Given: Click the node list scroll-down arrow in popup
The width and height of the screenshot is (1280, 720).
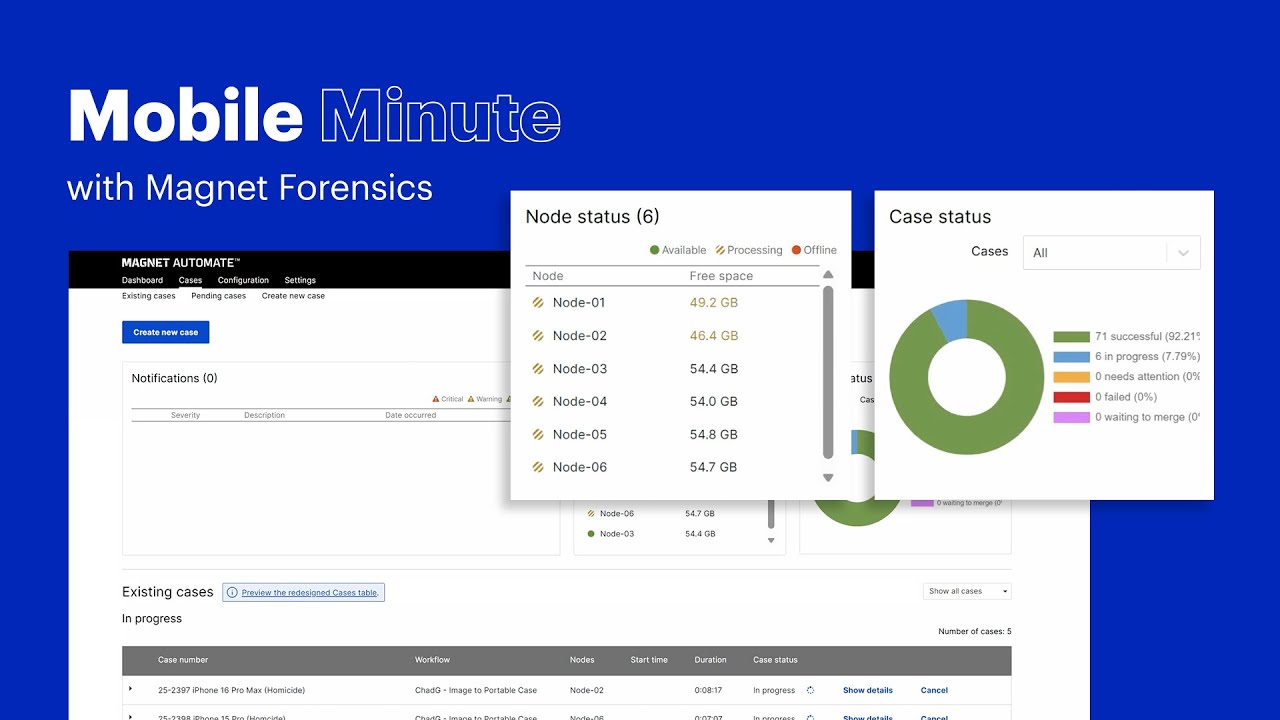Looking at the screenshot, I should [x=827, y=477].
